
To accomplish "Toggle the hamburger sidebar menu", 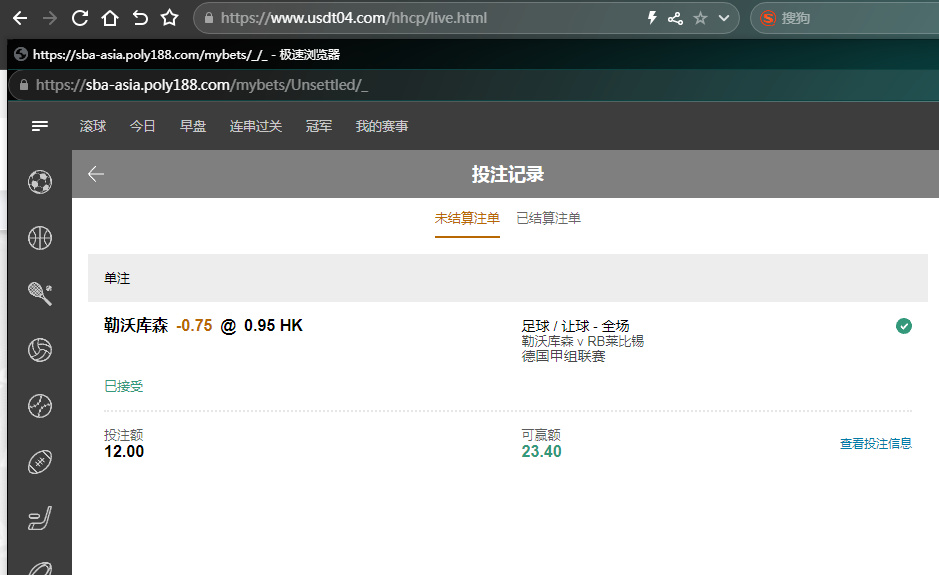I will [x=40, y=126].
